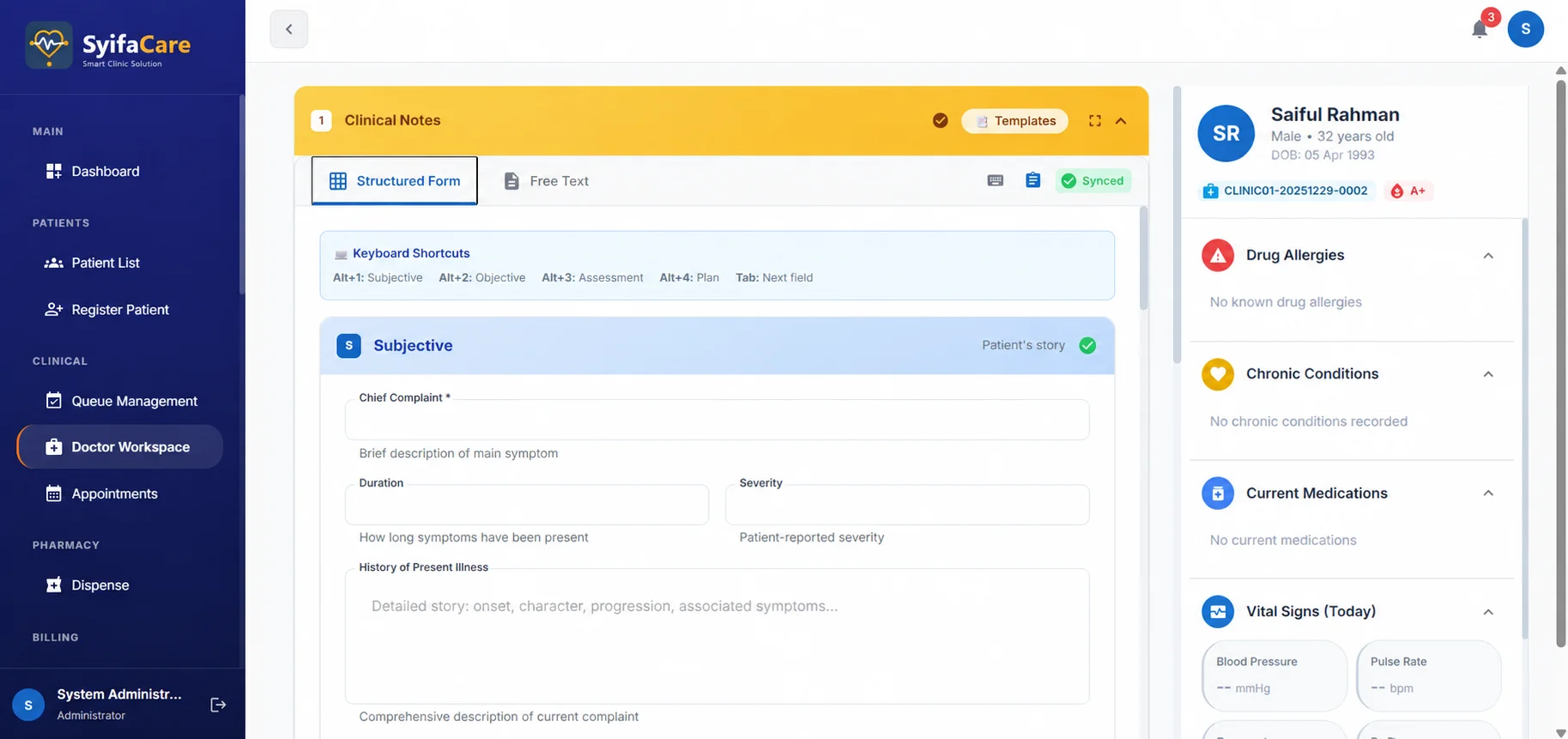Click the blue clipboard icon near Synced

pos(1033,180)
